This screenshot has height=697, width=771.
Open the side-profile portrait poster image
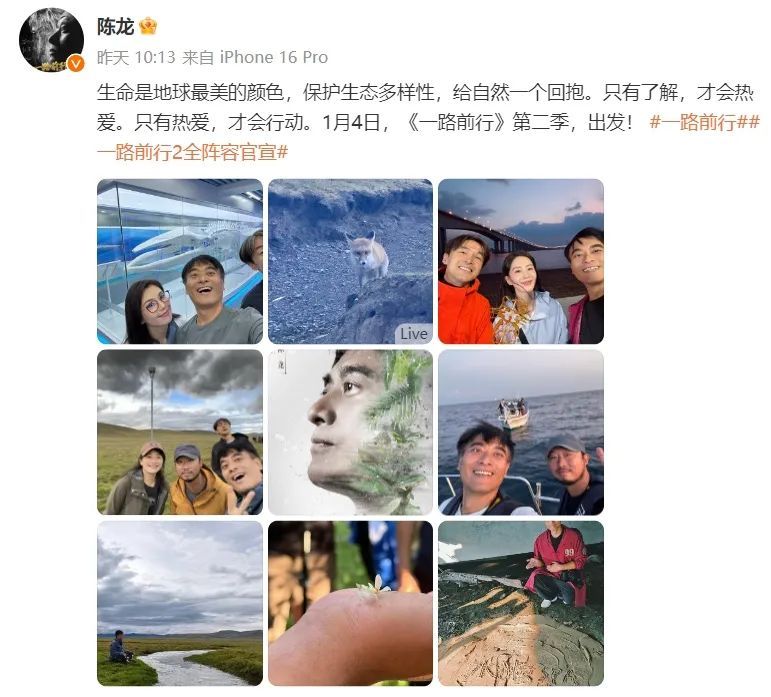[x=351, y=432]
